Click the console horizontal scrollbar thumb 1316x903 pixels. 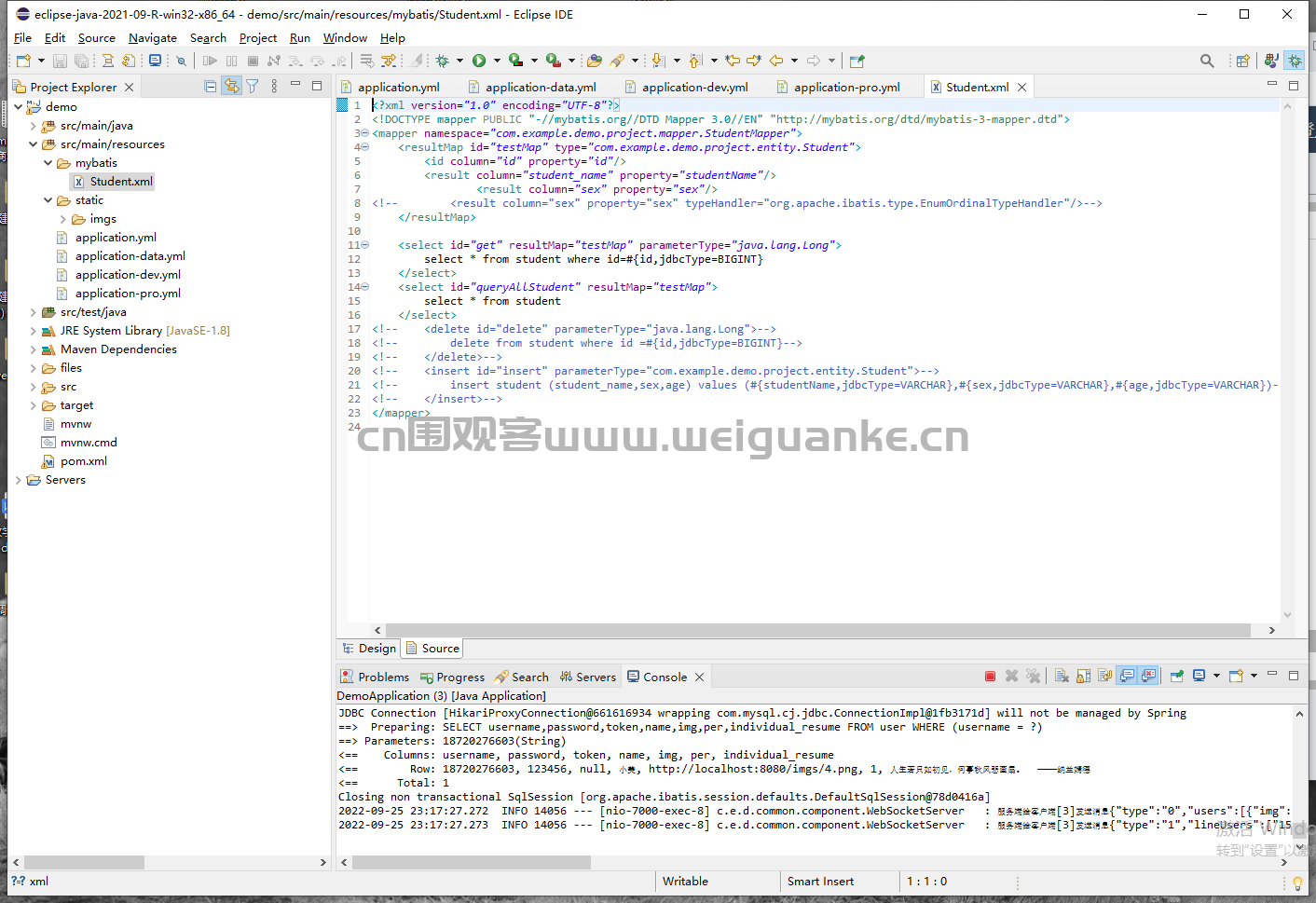pos(472,863)
